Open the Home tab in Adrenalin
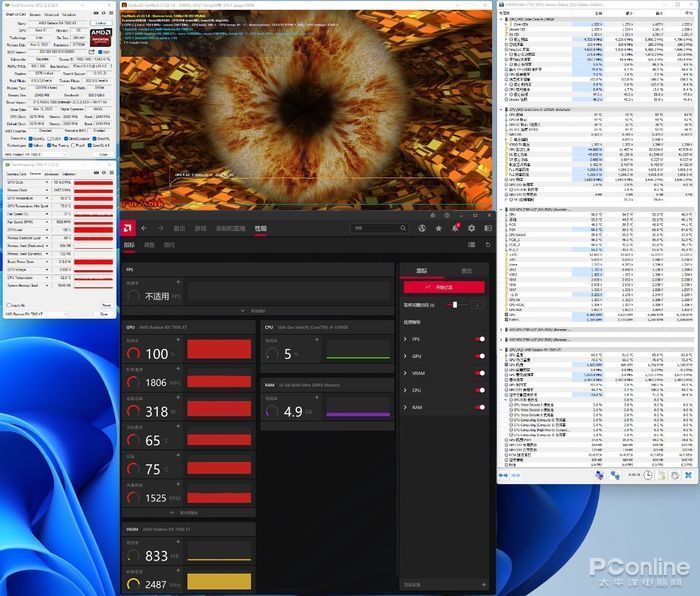700x596 pixels. point(179,228)
